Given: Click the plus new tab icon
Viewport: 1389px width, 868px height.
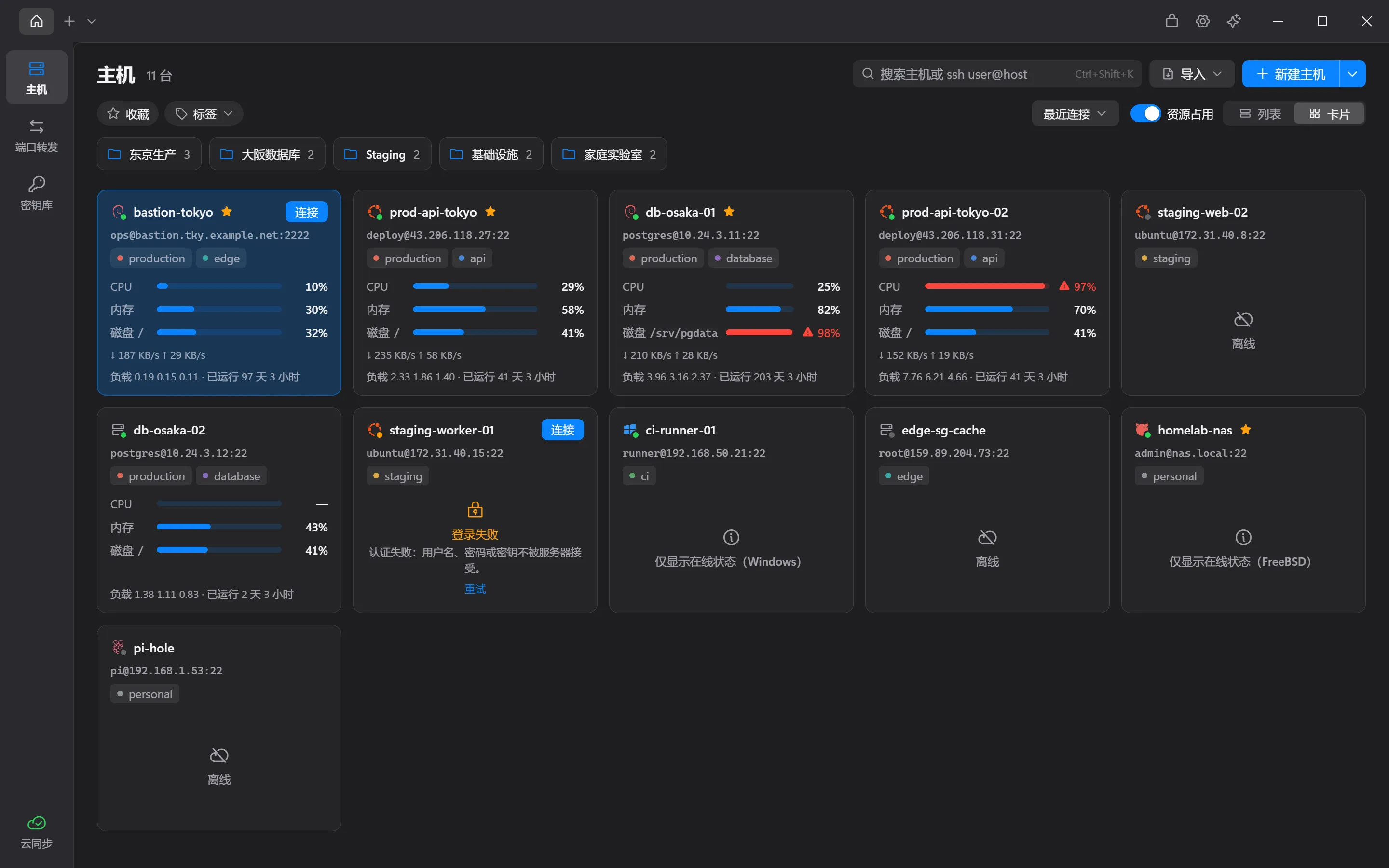Looking at the screenshot, I should click(x=69, y=21).
